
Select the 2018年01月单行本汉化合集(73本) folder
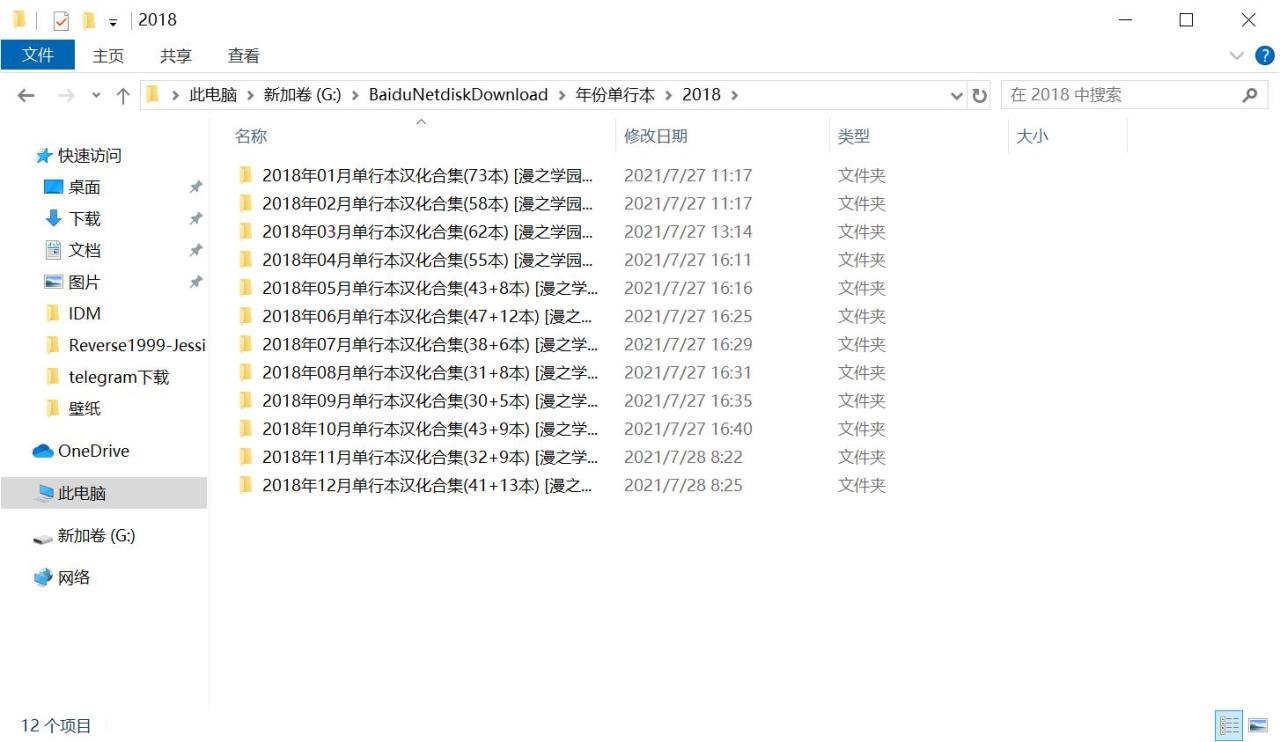tap(427, 175)
